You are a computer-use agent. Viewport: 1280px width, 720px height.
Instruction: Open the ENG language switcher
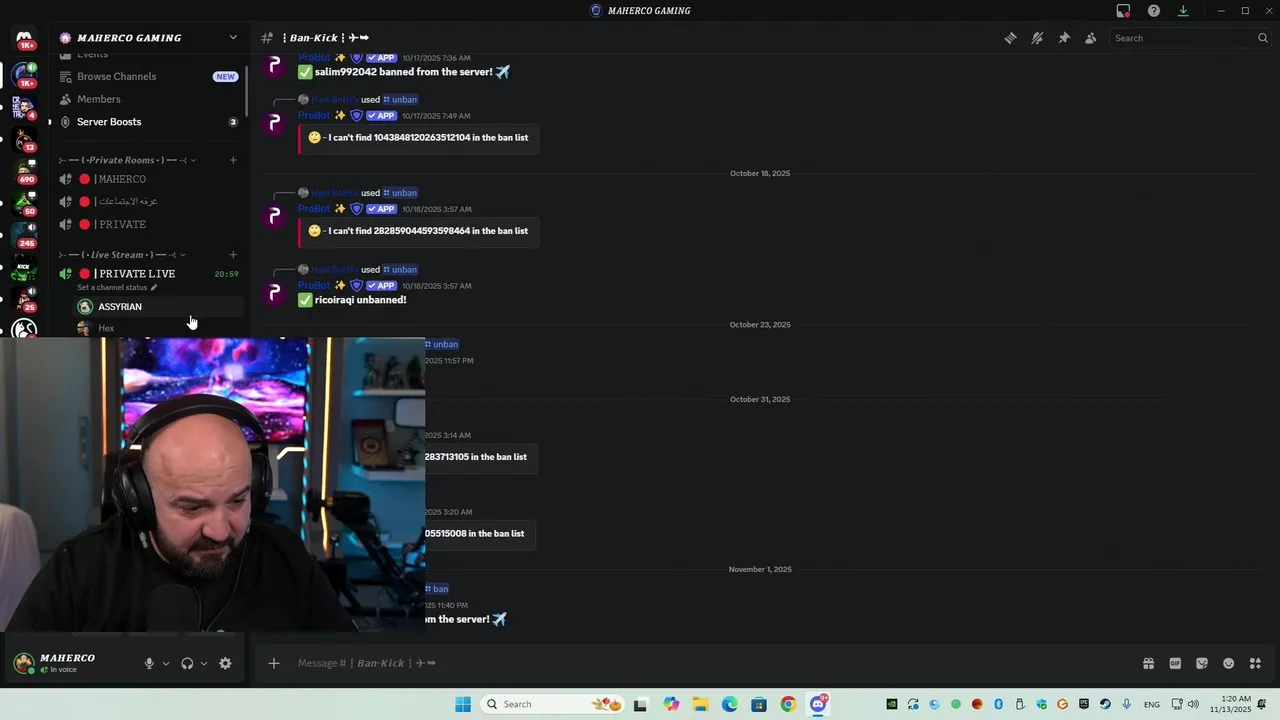(1152, 704)
